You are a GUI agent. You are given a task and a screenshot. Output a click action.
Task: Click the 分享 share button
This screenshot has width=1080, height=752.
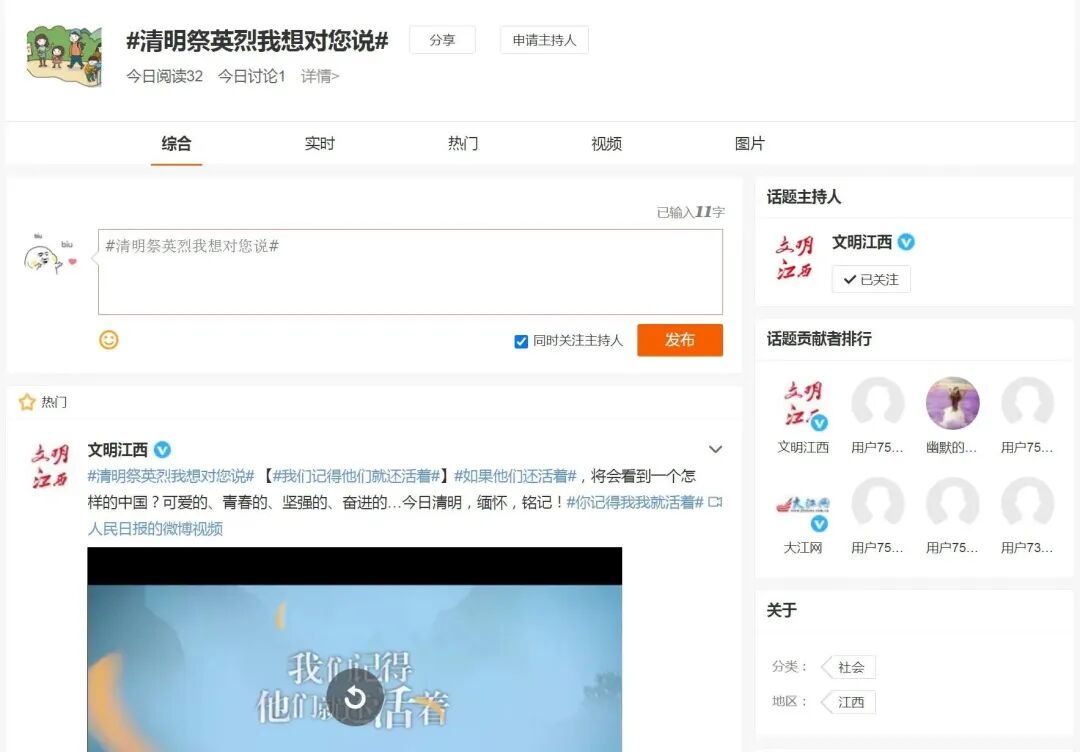pos(441,40)
